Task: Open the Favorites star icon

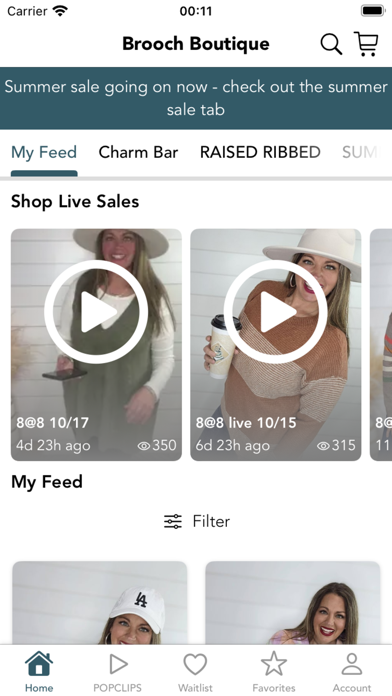Action: (x=274, y=664)
